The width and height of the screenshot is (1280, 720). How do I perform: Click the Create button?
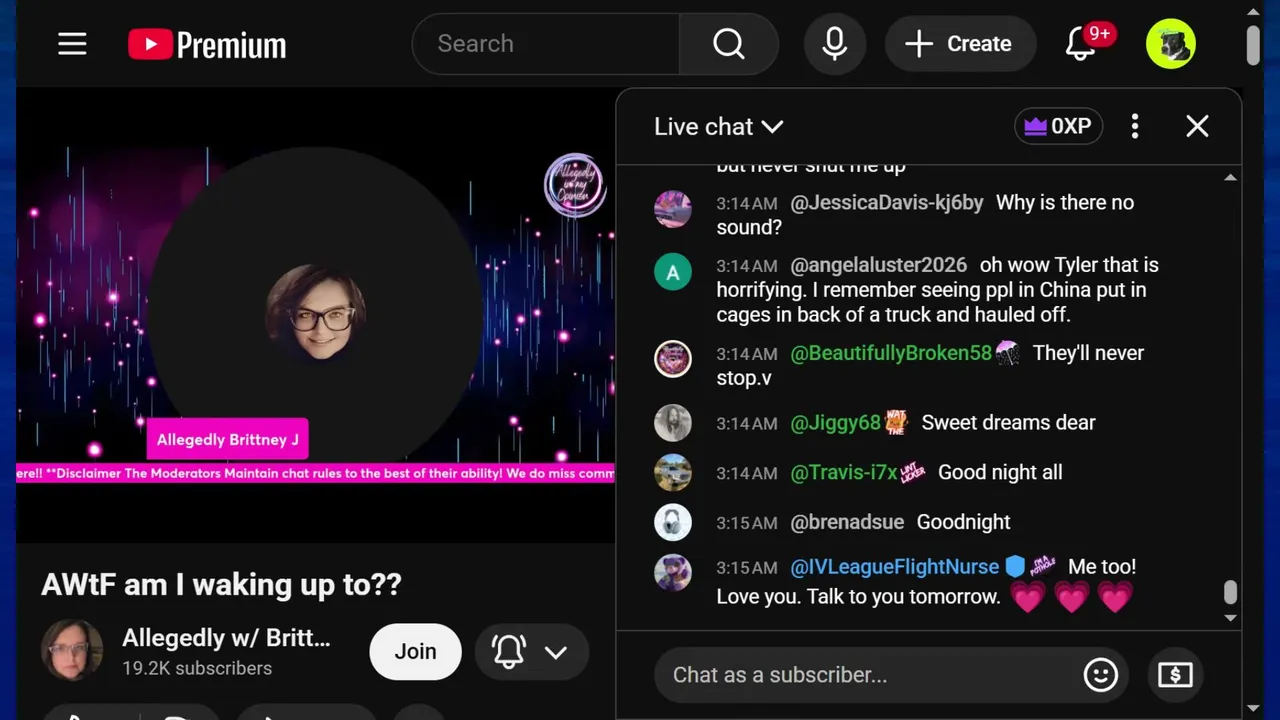[960, 44]
